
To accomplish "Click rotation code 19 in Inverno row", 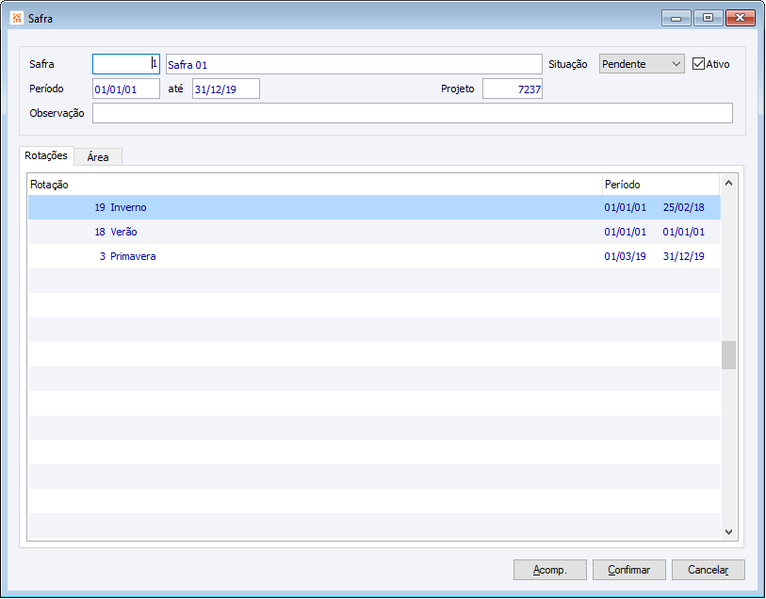I will pos(100,207).
